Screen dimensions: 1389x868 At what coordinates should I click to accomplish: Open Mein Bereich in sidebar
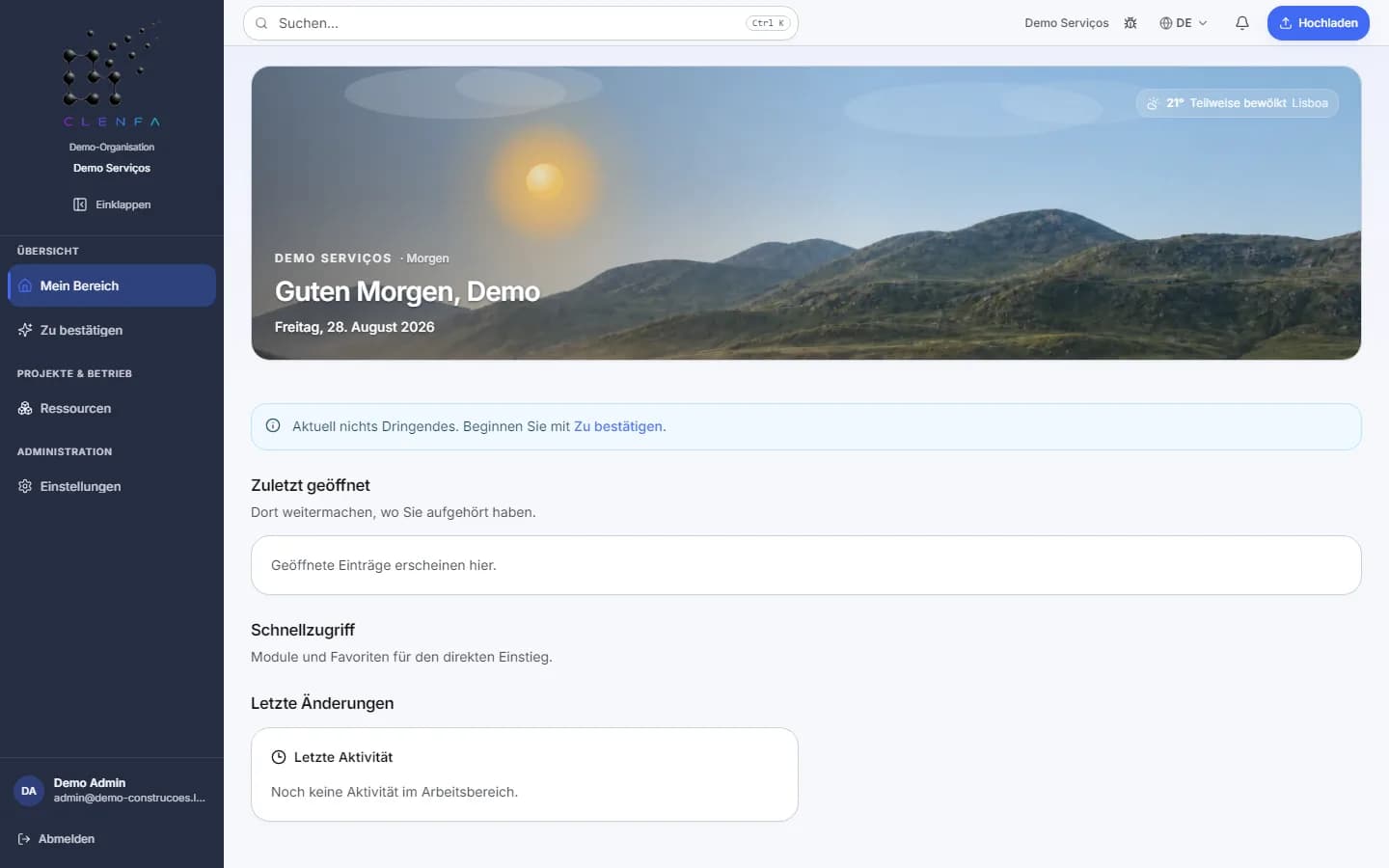pos(112,285)
